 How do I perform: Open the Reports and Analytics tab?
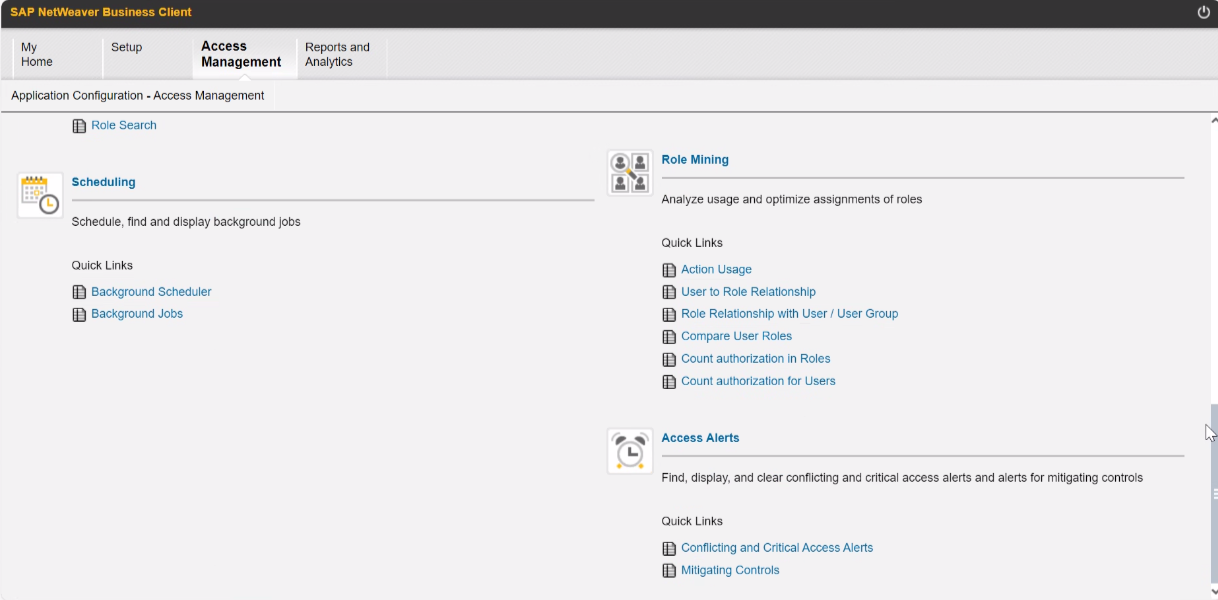coord(337,55)
